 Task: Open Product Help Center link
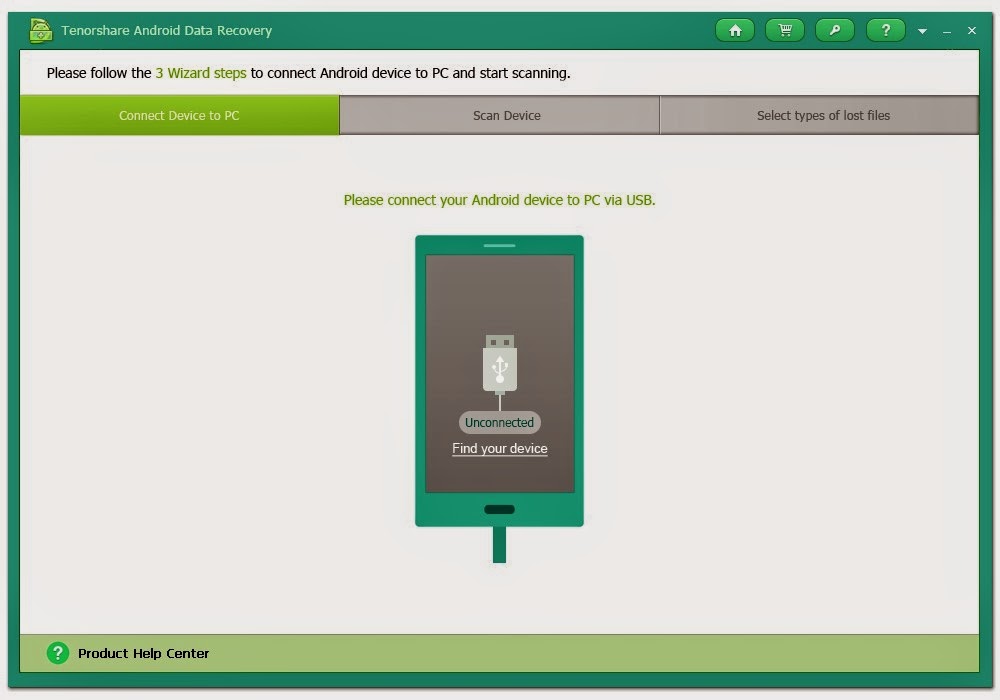pos(143,653)
